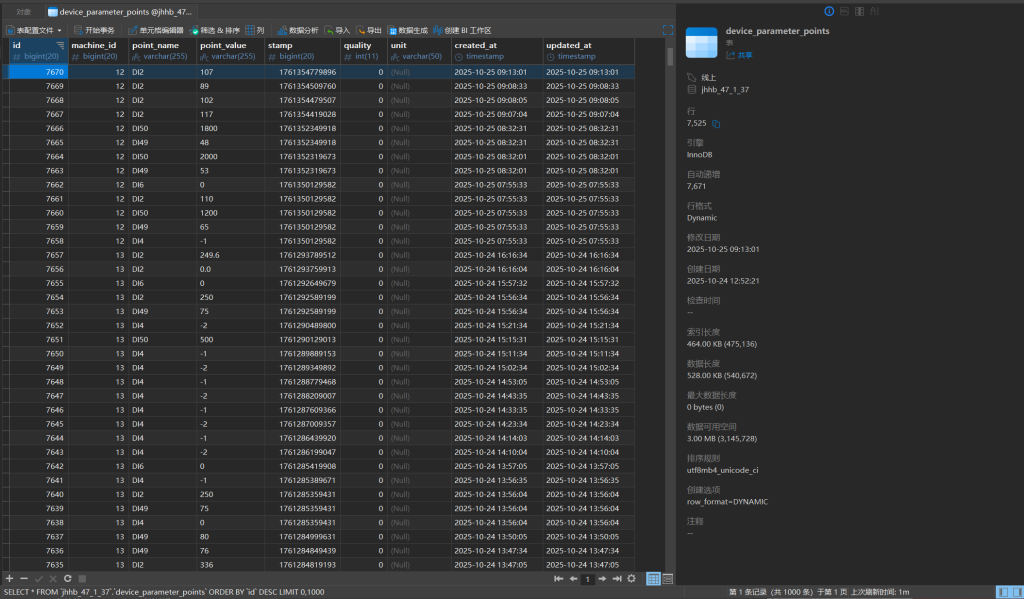The image size is (1024, 599).
Task: Open Filter & Sort (筛选 & 排序)
Action: tap(216, 31)
